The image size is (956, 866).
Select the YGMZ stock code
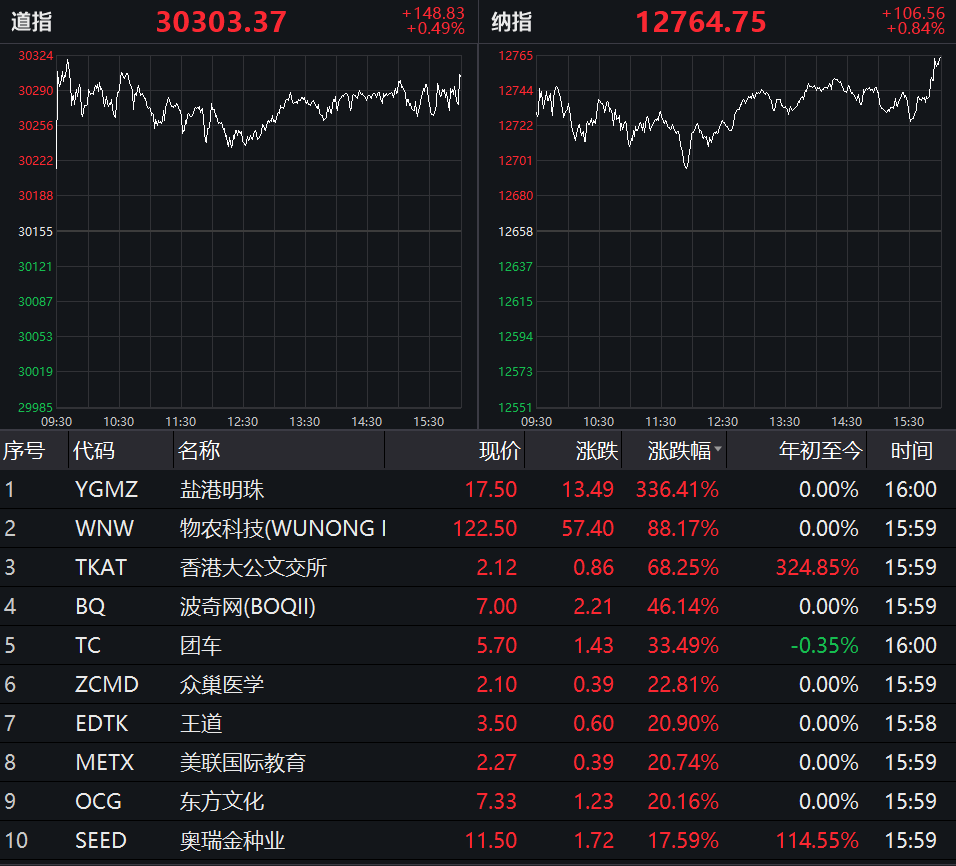(107, 490)
